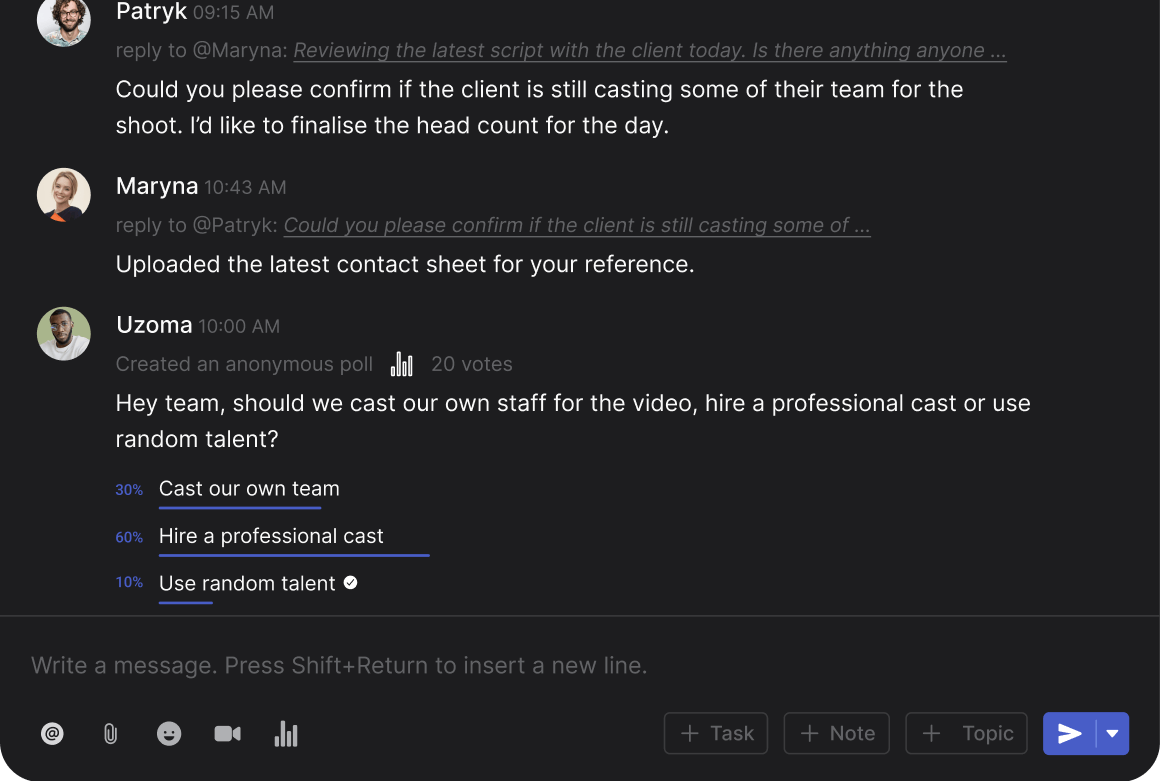Start a video call with camera icon
The width and height of the screenshot is (1160, 781).
point(227,734)
